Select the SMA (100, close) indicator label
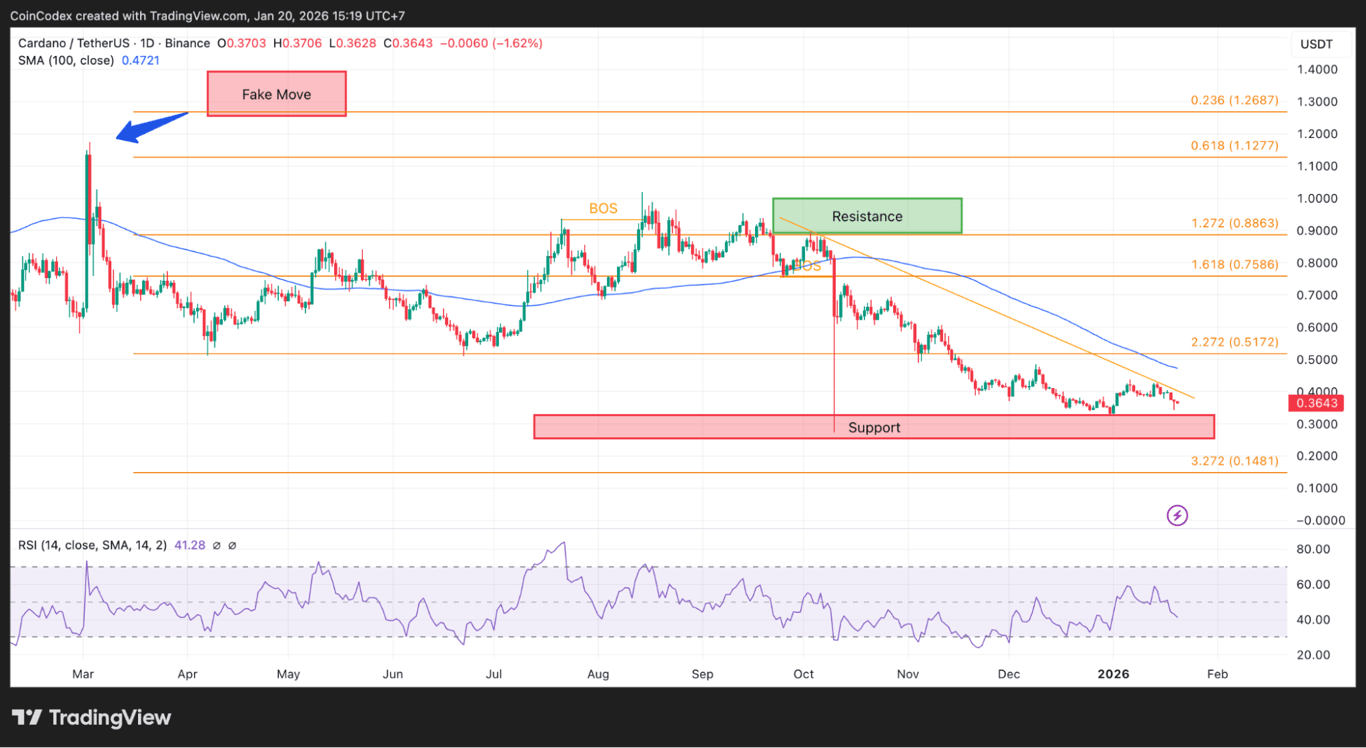Screen dimensions: 1366x748 pos(66,60)
